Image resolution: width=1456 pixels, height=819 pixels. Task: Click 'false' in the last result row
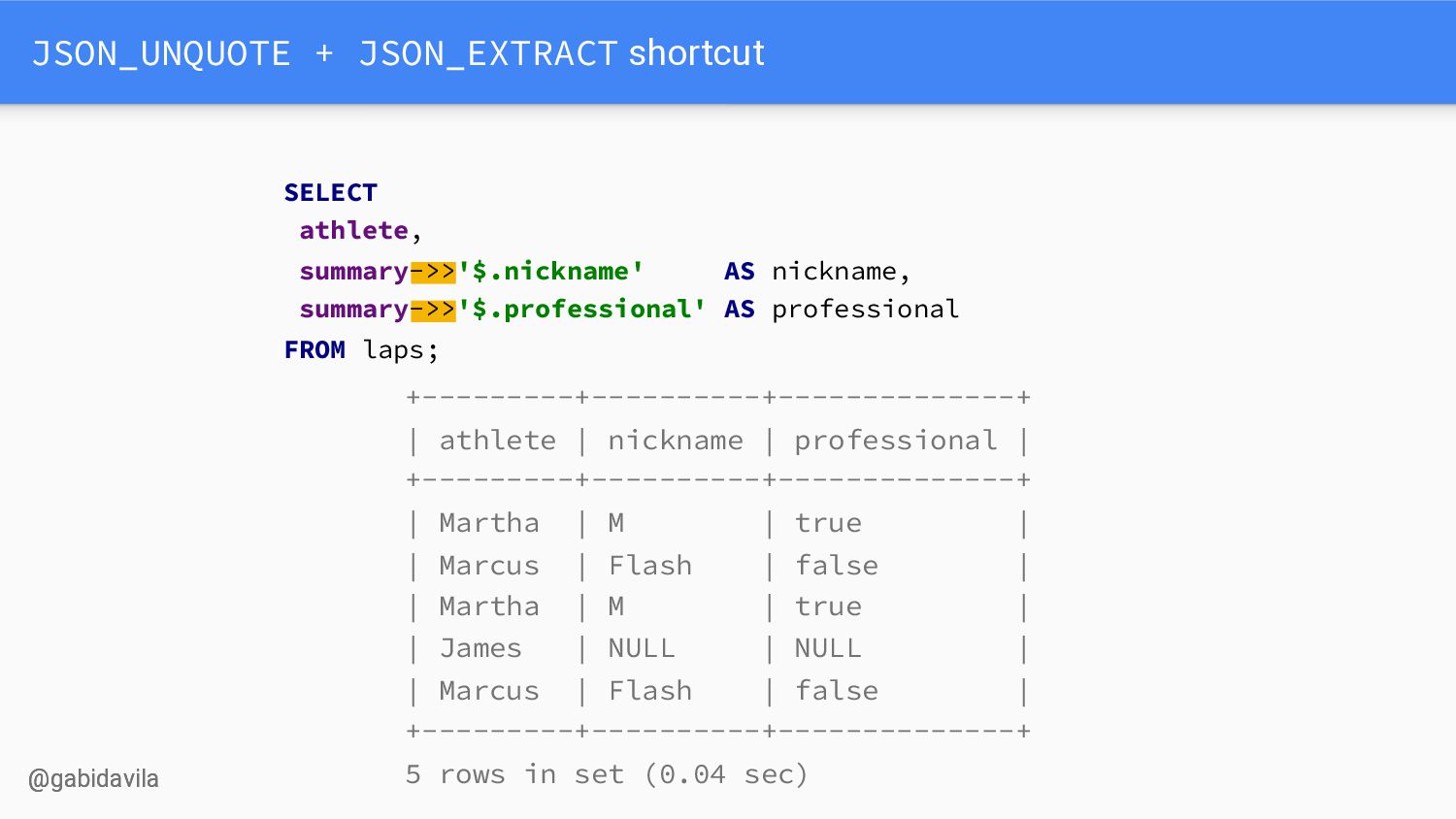[x=837, y=691]
